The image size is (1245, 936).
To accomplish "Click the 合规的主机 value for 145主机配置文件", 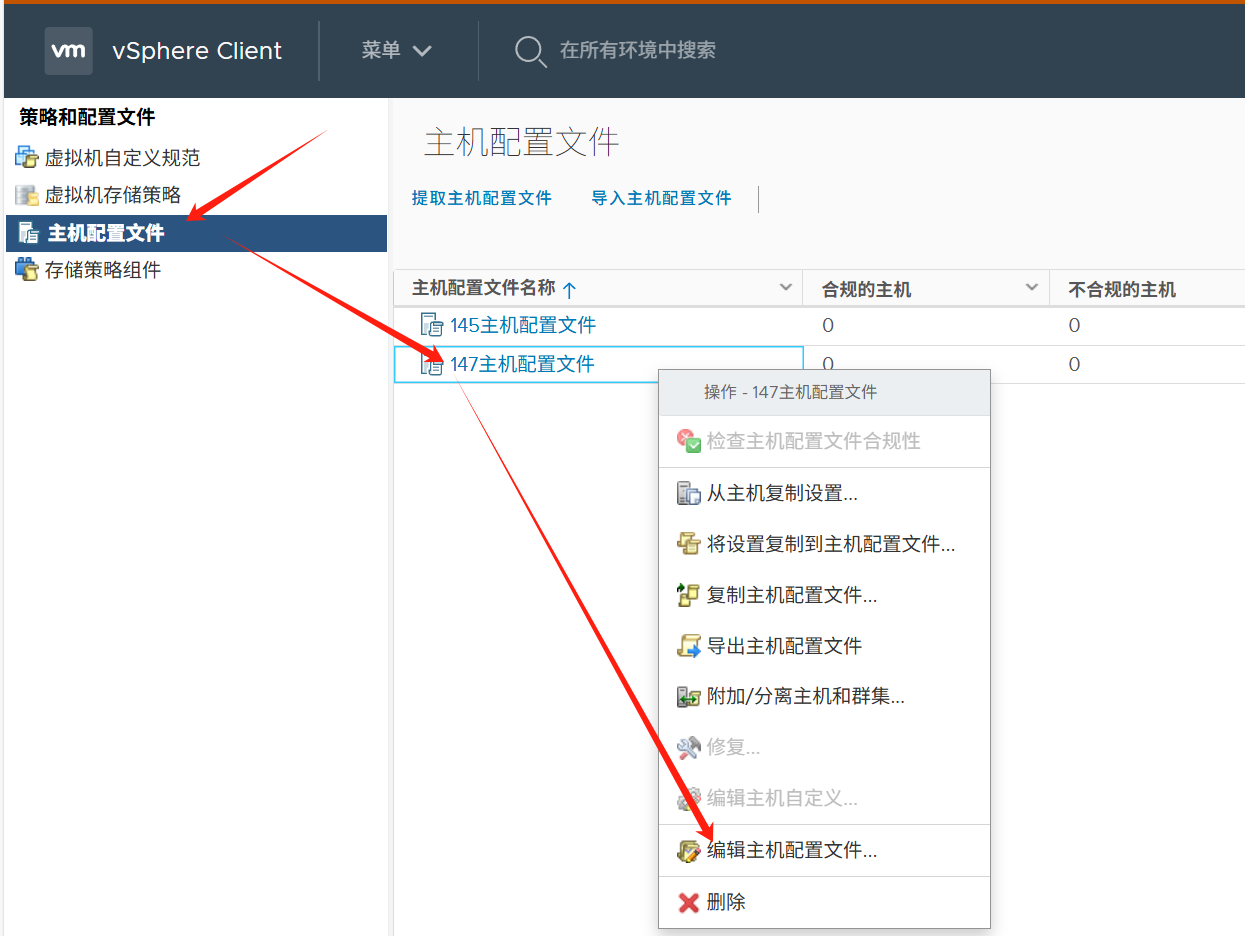I will 828,325.
